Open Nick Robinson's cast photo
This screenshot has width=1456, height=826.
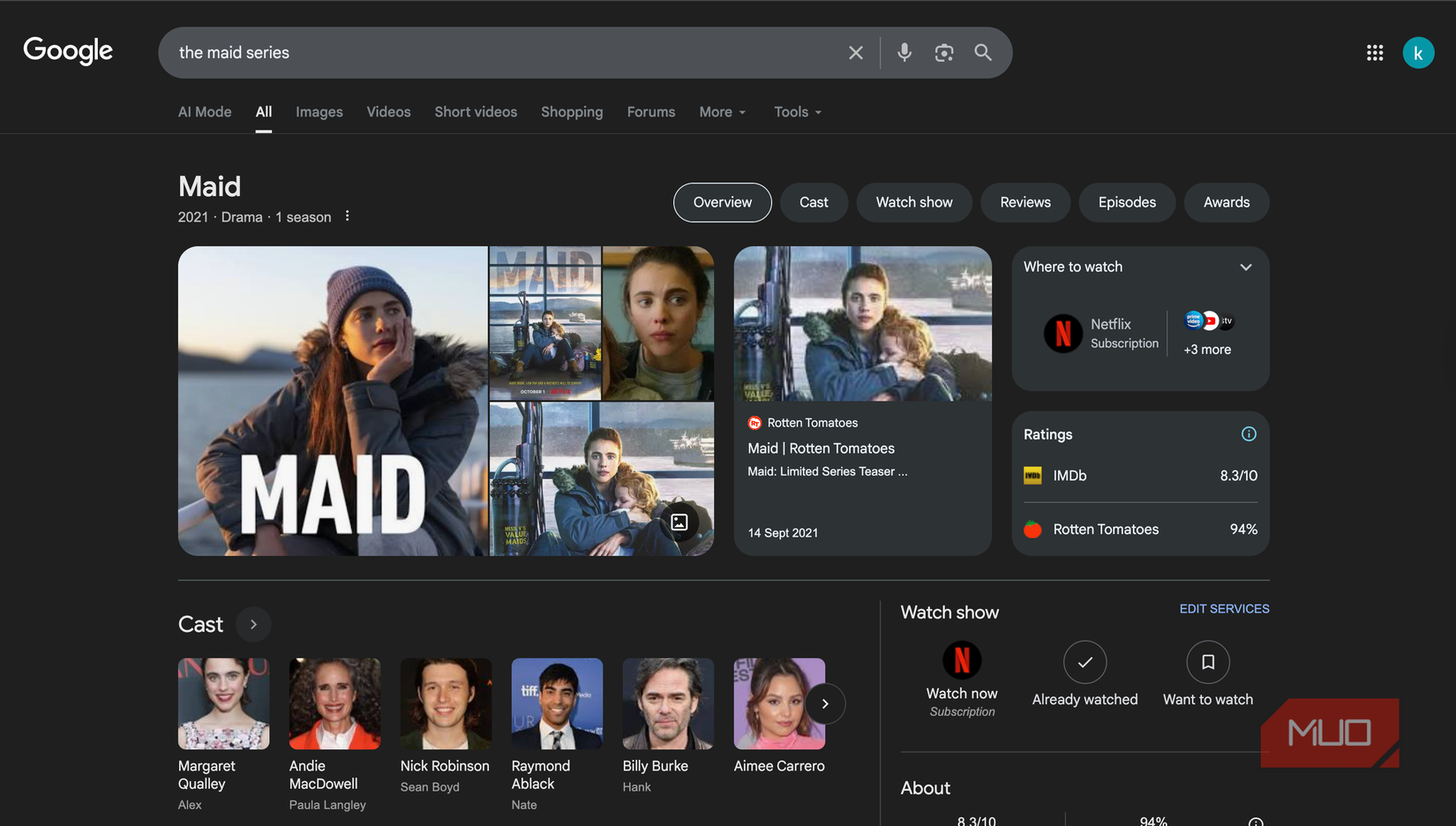[447, 703]
